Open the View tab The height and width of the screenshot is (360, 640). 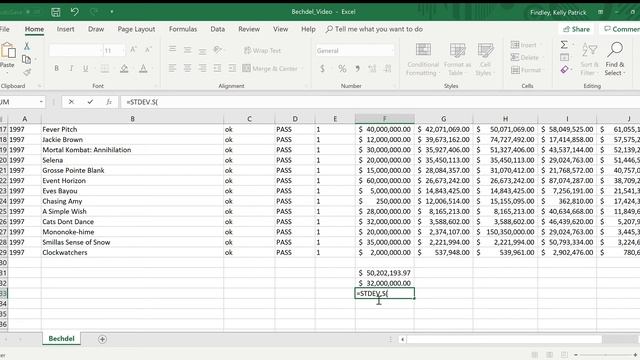[280, 29]
